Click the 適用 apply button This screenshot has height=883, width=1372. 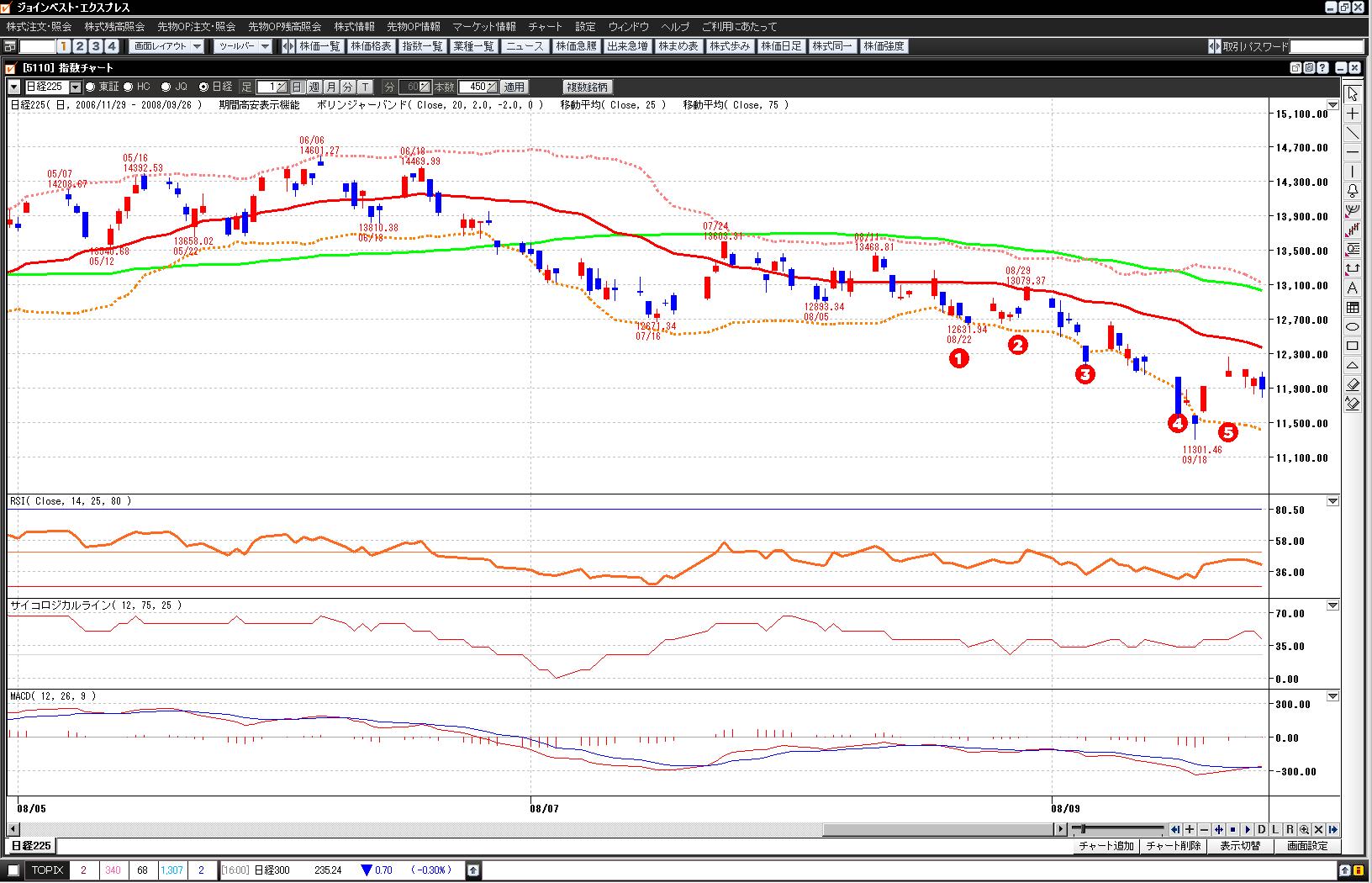[514, 87]
